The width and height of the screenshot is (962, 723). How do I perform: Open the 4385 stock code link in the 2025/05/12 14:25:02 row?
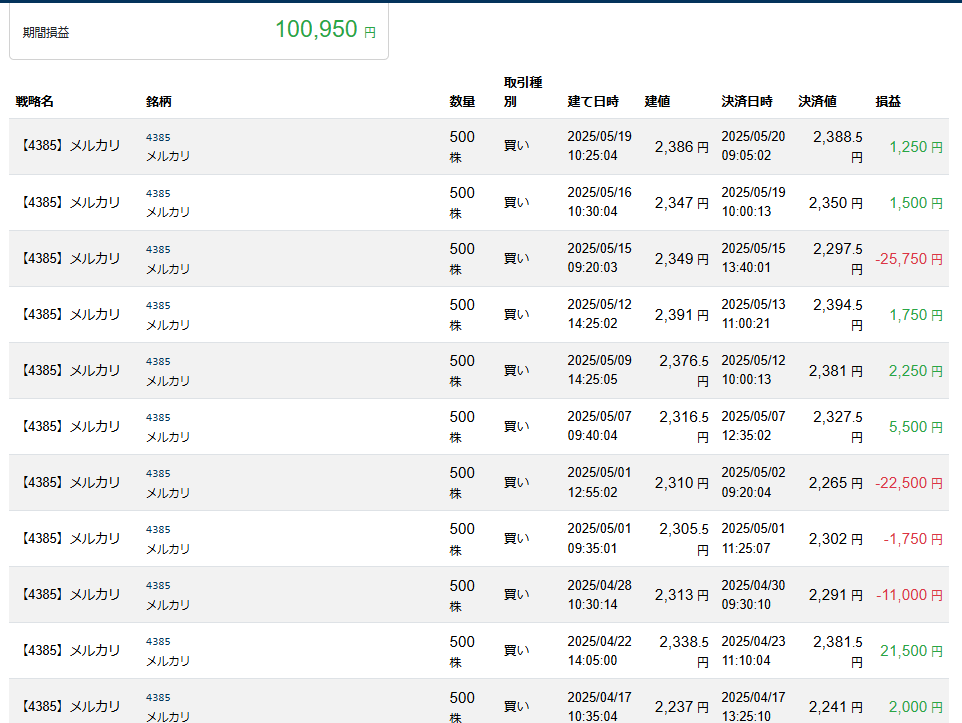pos(158,305)
